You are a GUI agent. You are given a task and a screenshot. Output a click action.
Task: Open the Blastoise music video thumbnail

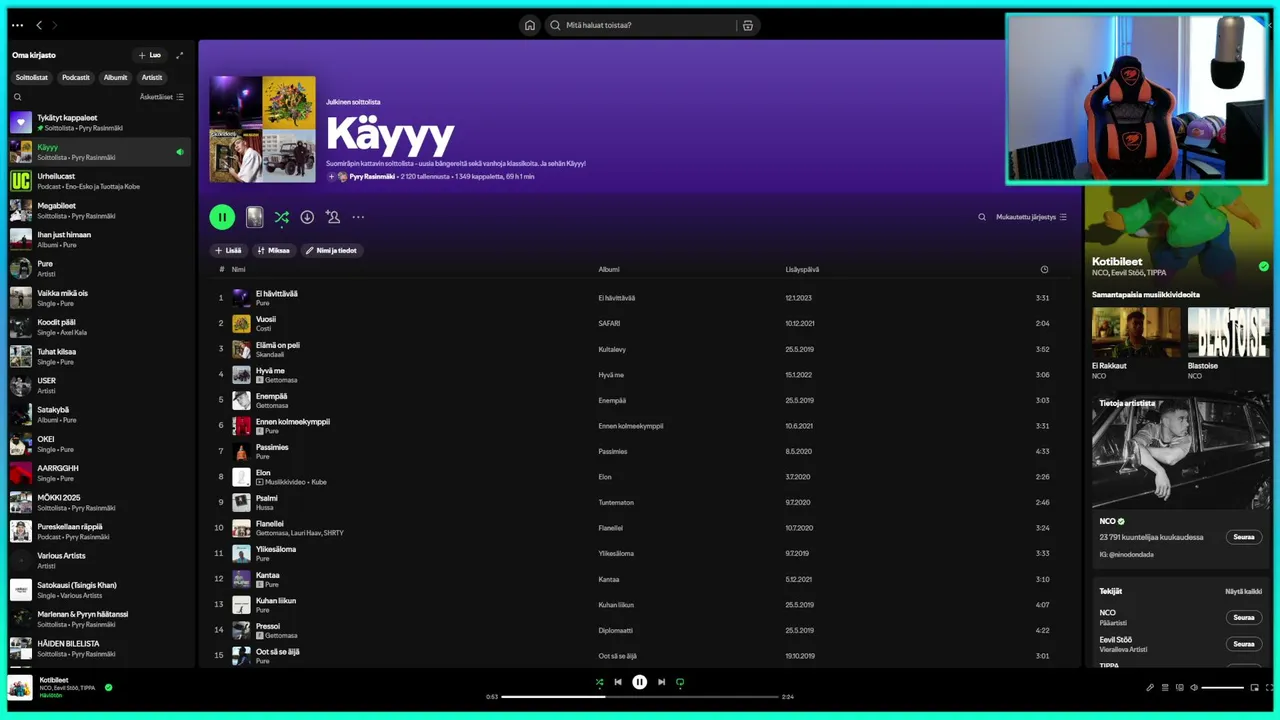coord(1228,332)
